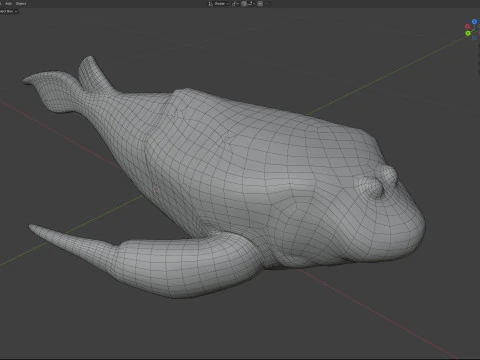The height and width of the screenshot is (360, 480).
Task: Open the Select Box tool dropdown
Action: pos(9,11)
